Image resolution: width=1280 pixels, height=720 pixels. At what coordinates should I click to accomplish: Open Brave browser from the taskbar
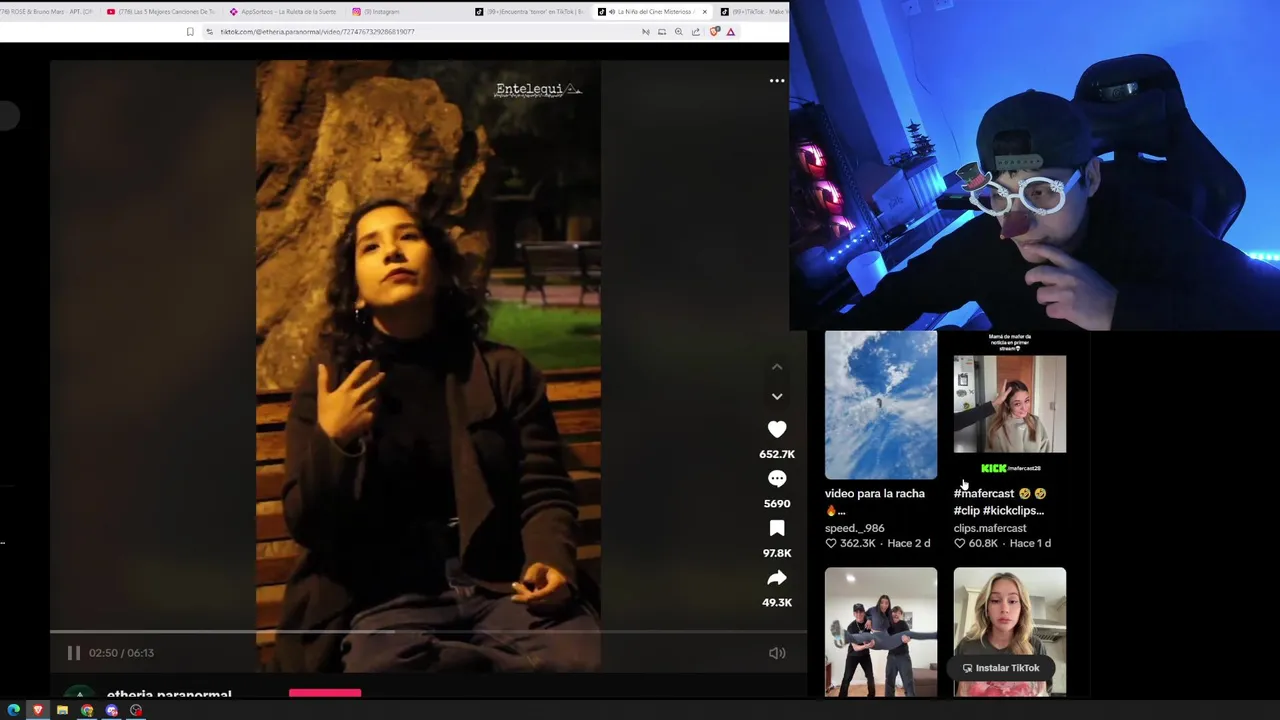pos(38,710)
